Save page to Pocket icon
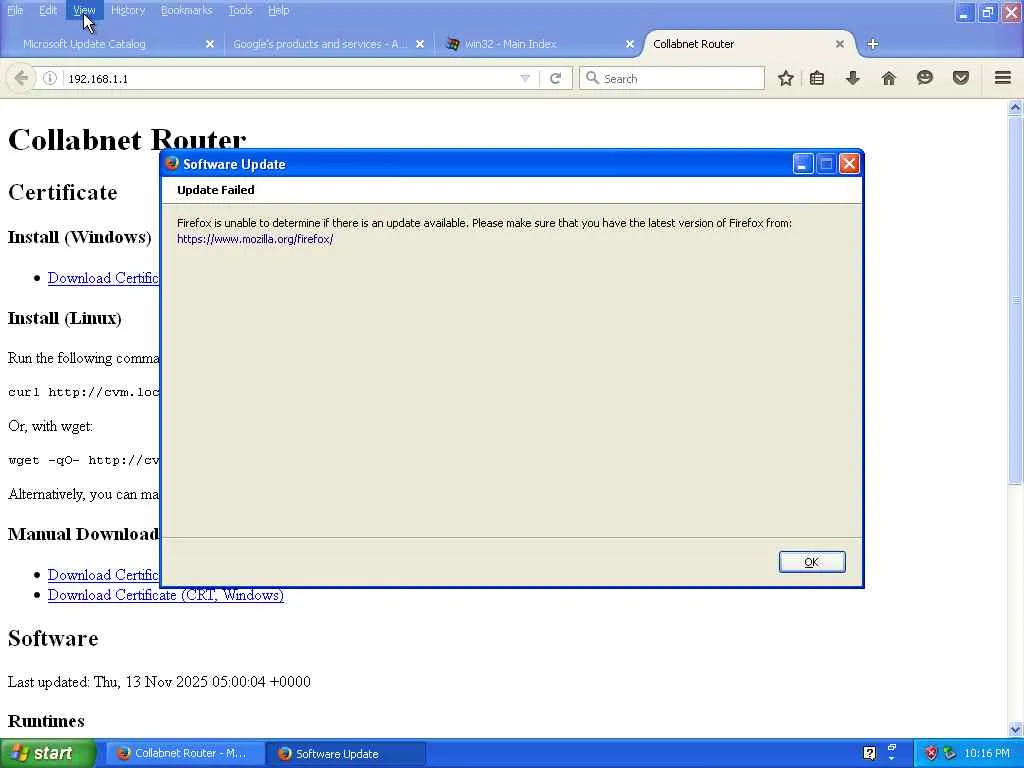 tap(961, 78)
